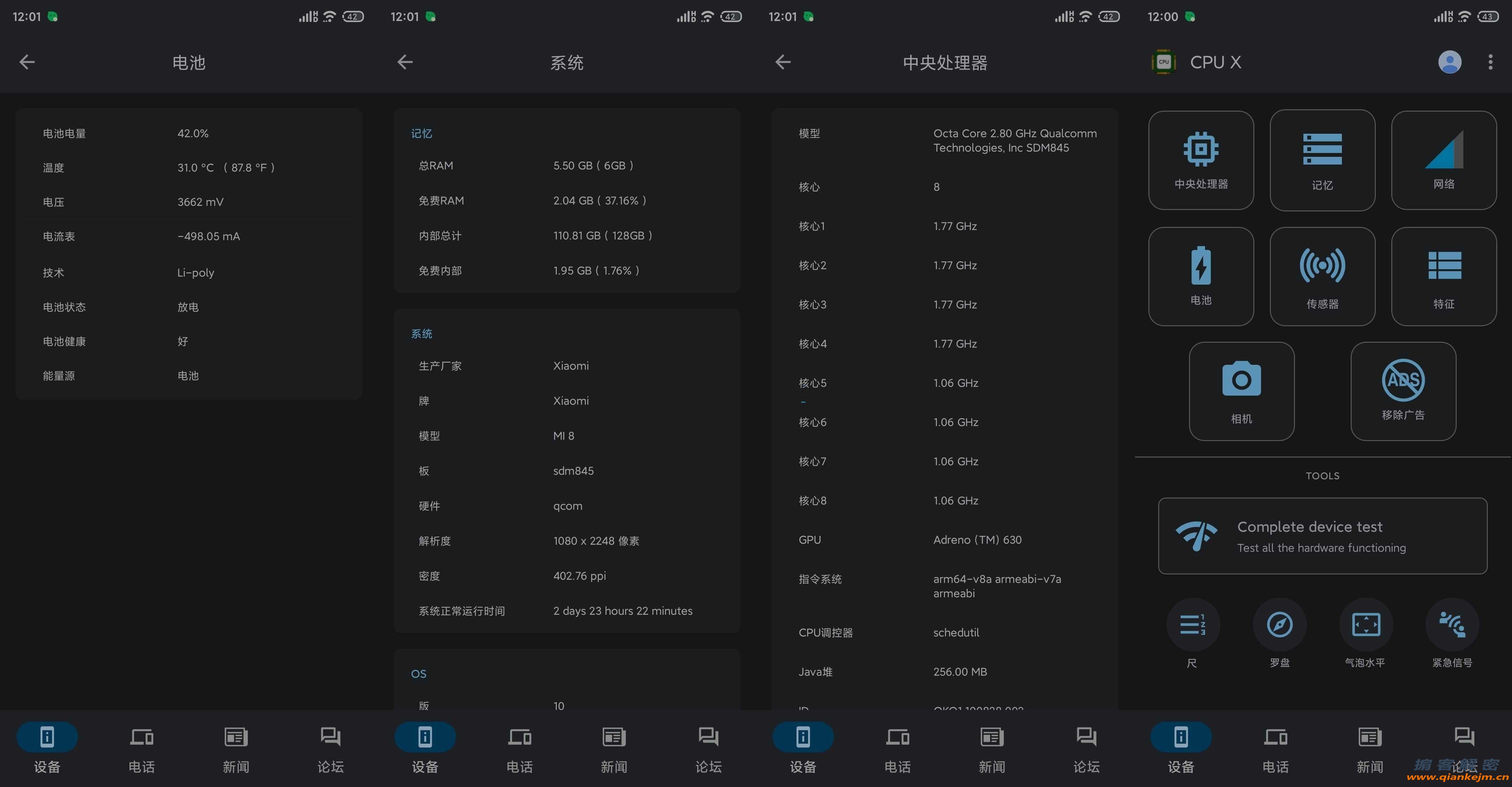Viewport: 1512px width, 787px height.
Task: Open the 传感器 sensors tile
Action: click(1322, 276)
